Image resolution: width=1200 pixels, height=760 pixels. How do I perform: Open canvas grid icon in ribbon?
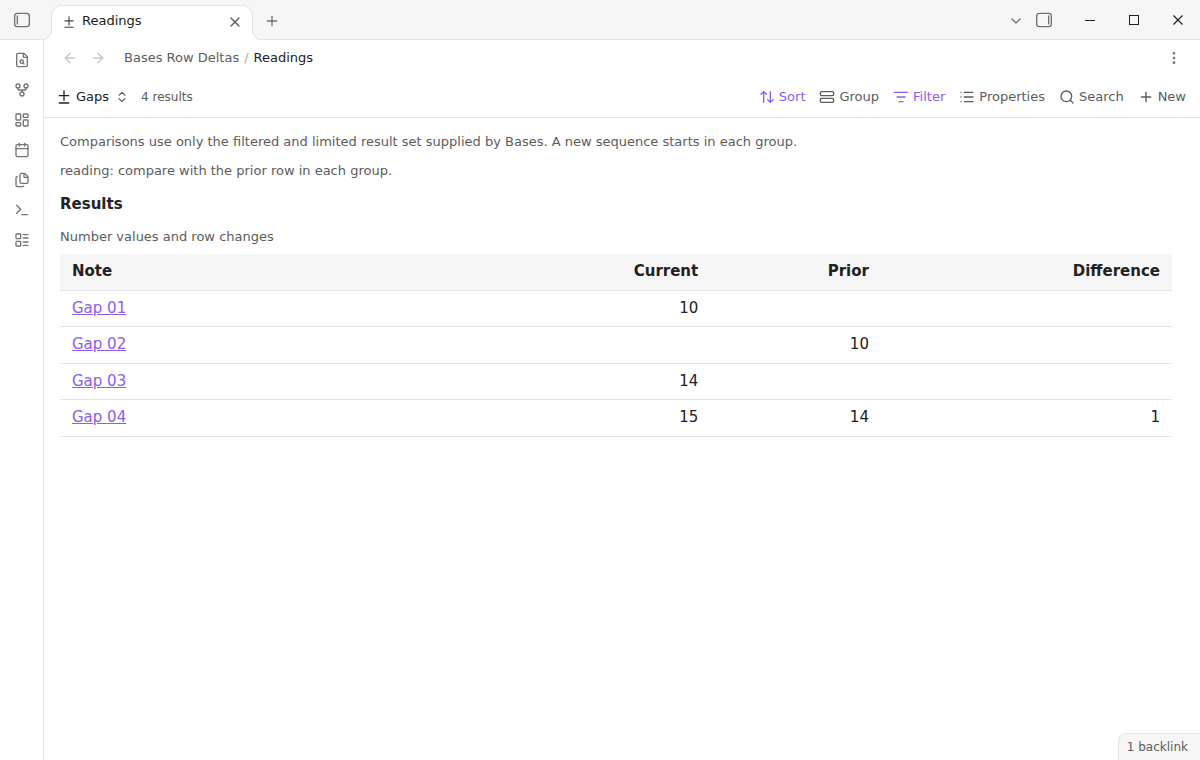22,120
